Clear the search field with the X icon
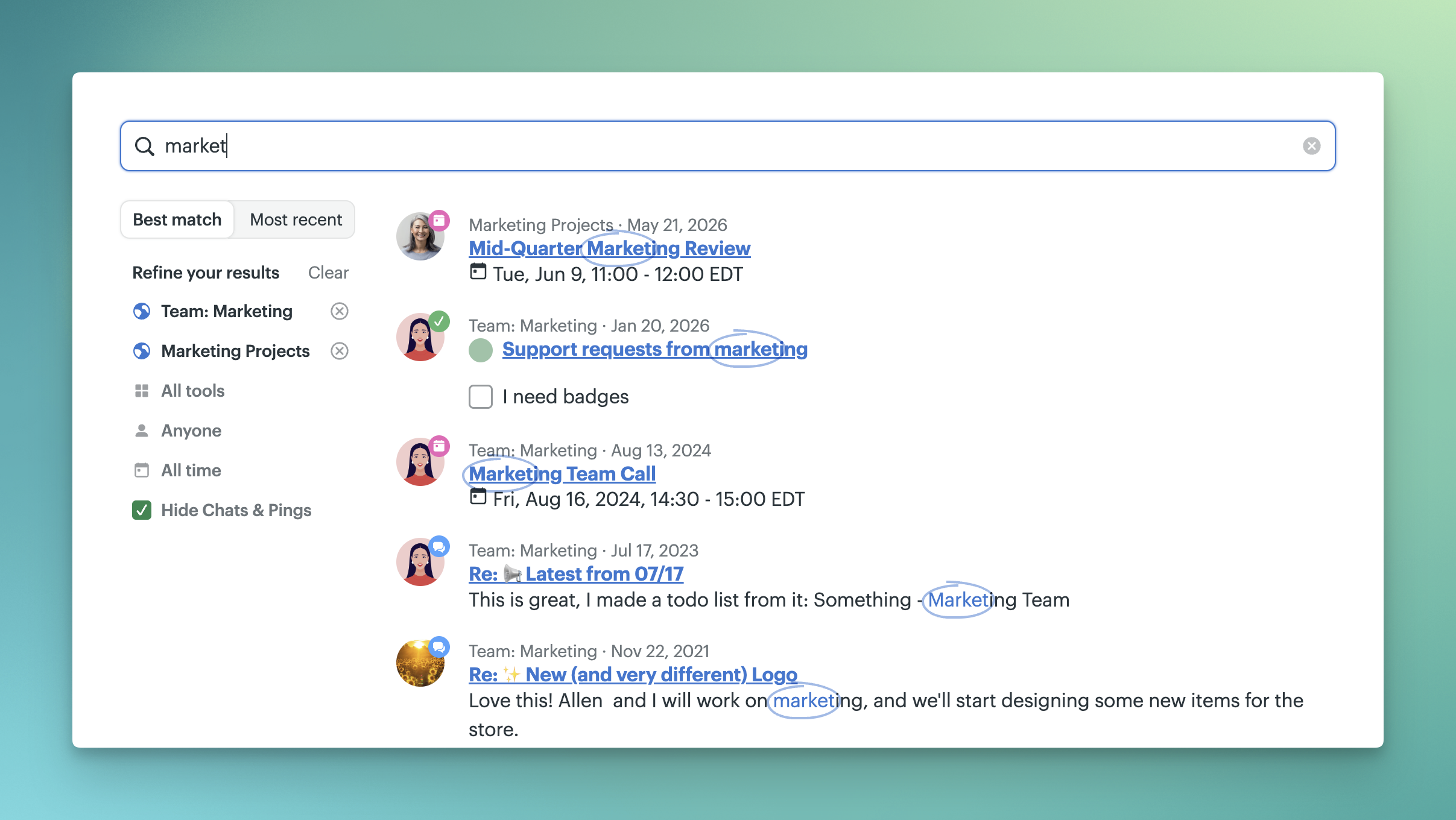 [x=1311, y=146]
